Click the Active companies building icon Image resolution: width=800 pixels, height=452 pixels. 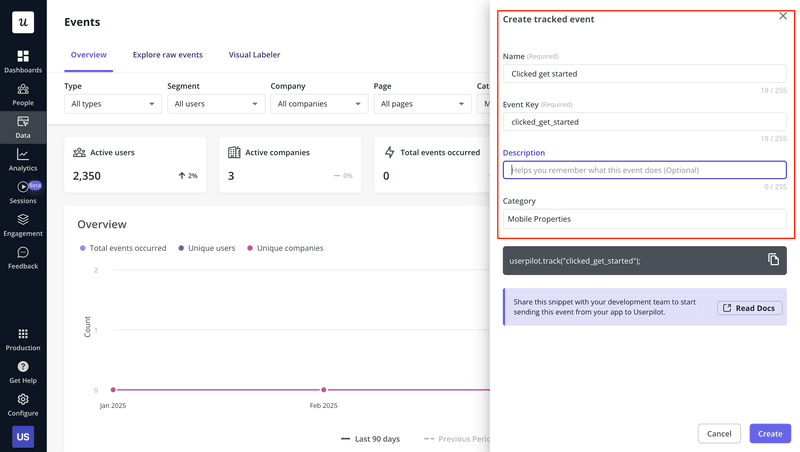tap(234, 152)
